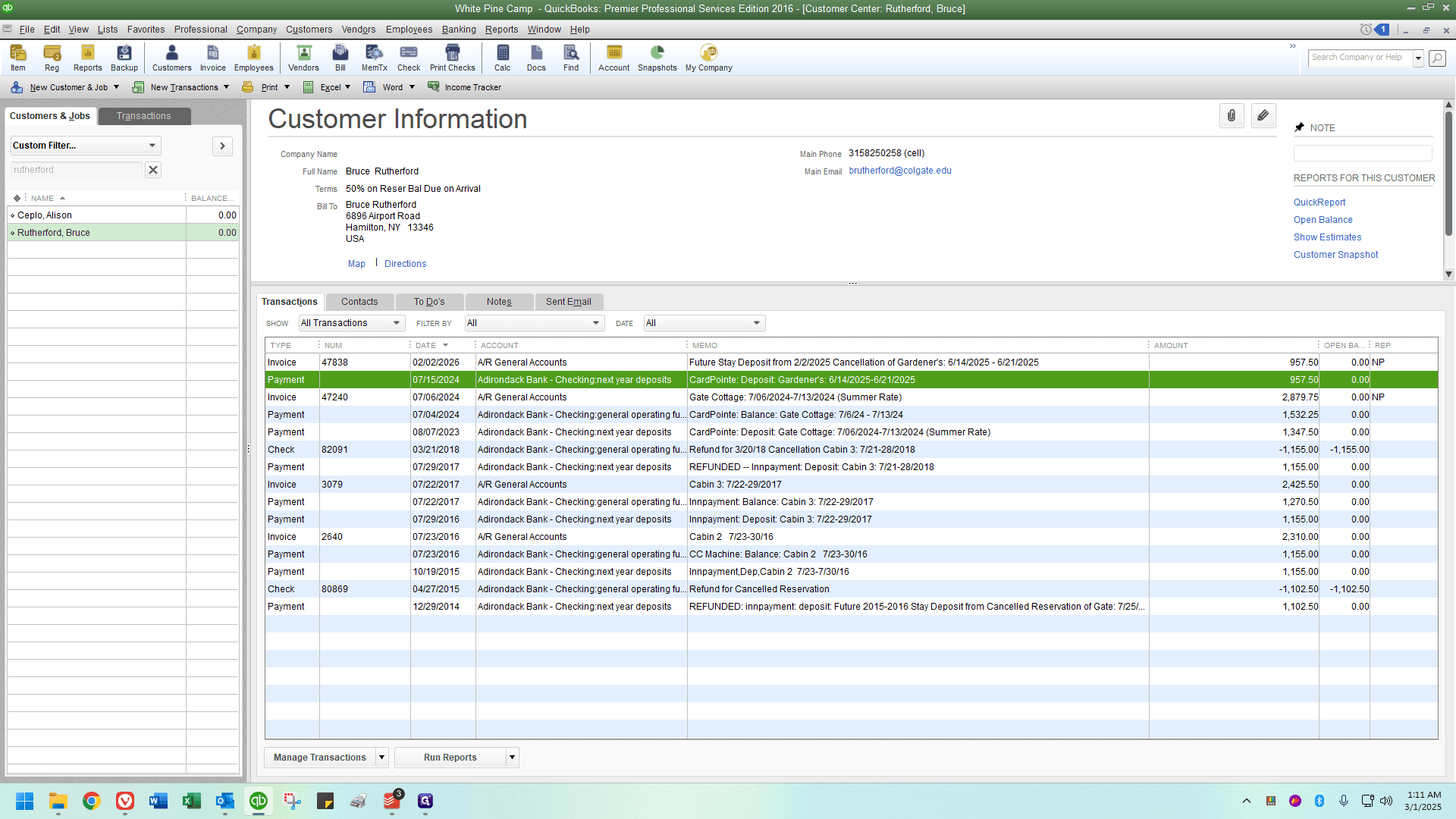The image size is (1456, 819).
Task: Click the Map link
Action: (x=356, y=264)
